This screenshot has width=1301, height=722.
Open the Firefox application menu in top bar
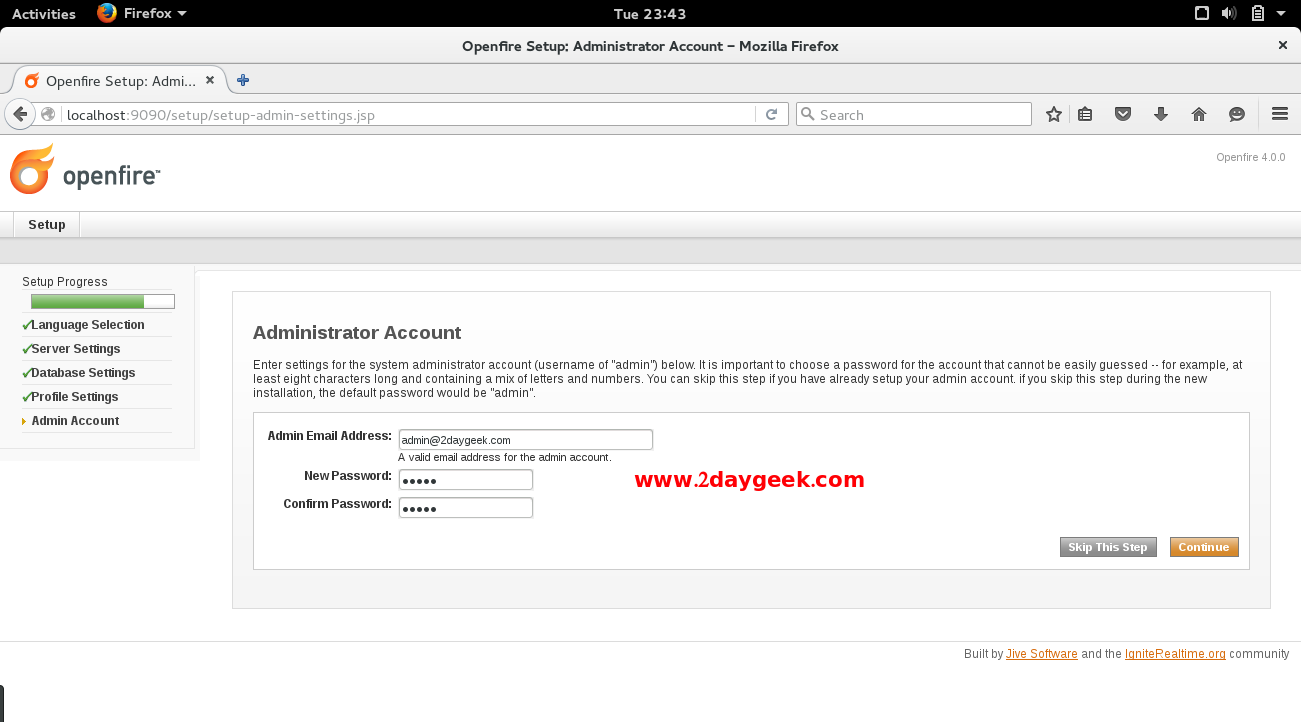pos(141,13)
